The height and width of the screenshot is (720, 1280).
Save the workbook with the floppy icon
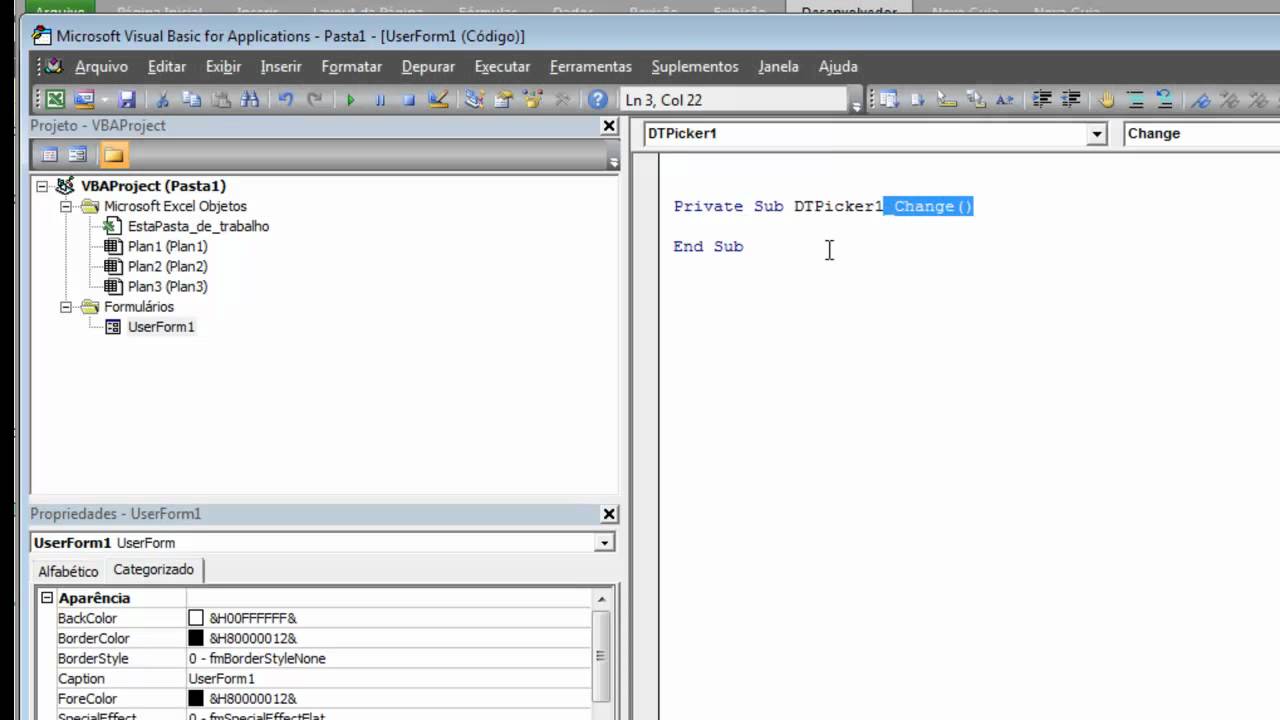[x=127, y=100]
